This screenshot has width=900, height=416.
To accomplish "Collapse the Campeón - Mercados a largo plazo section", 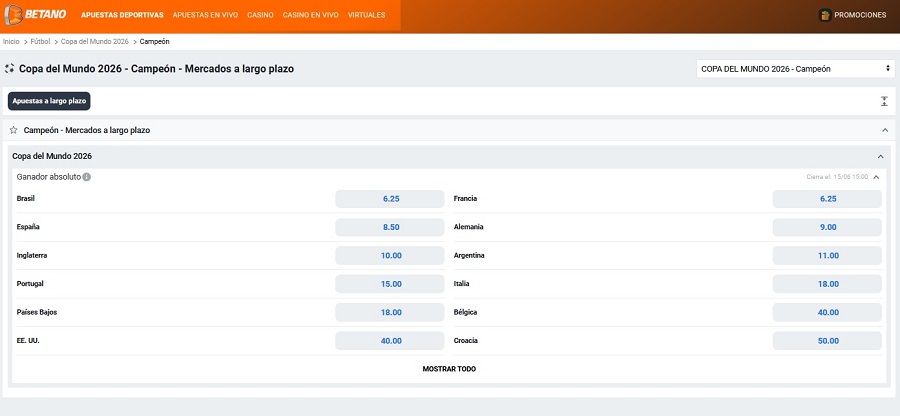I will [885, 130].
